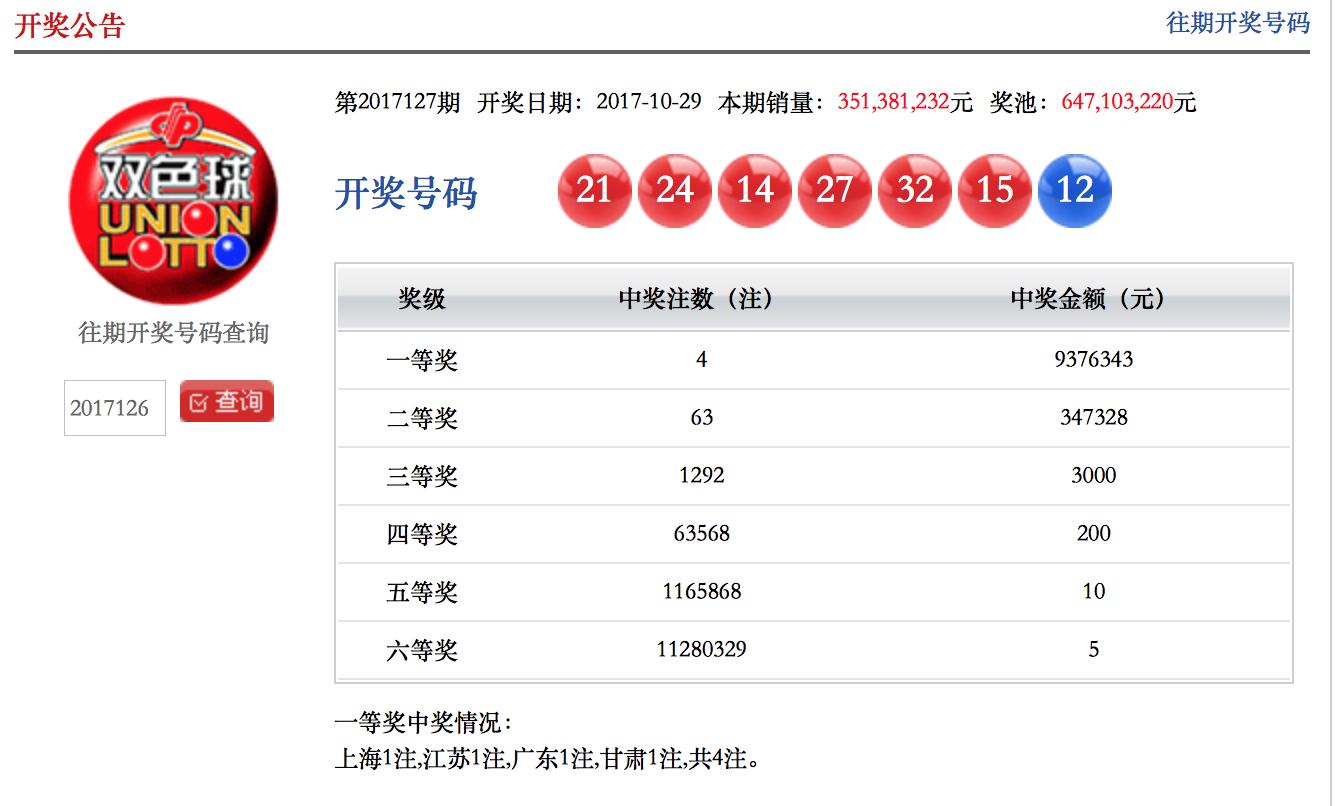Click second prize amount 347328
1340x806 pixels.
click(x=1094, y=417)
